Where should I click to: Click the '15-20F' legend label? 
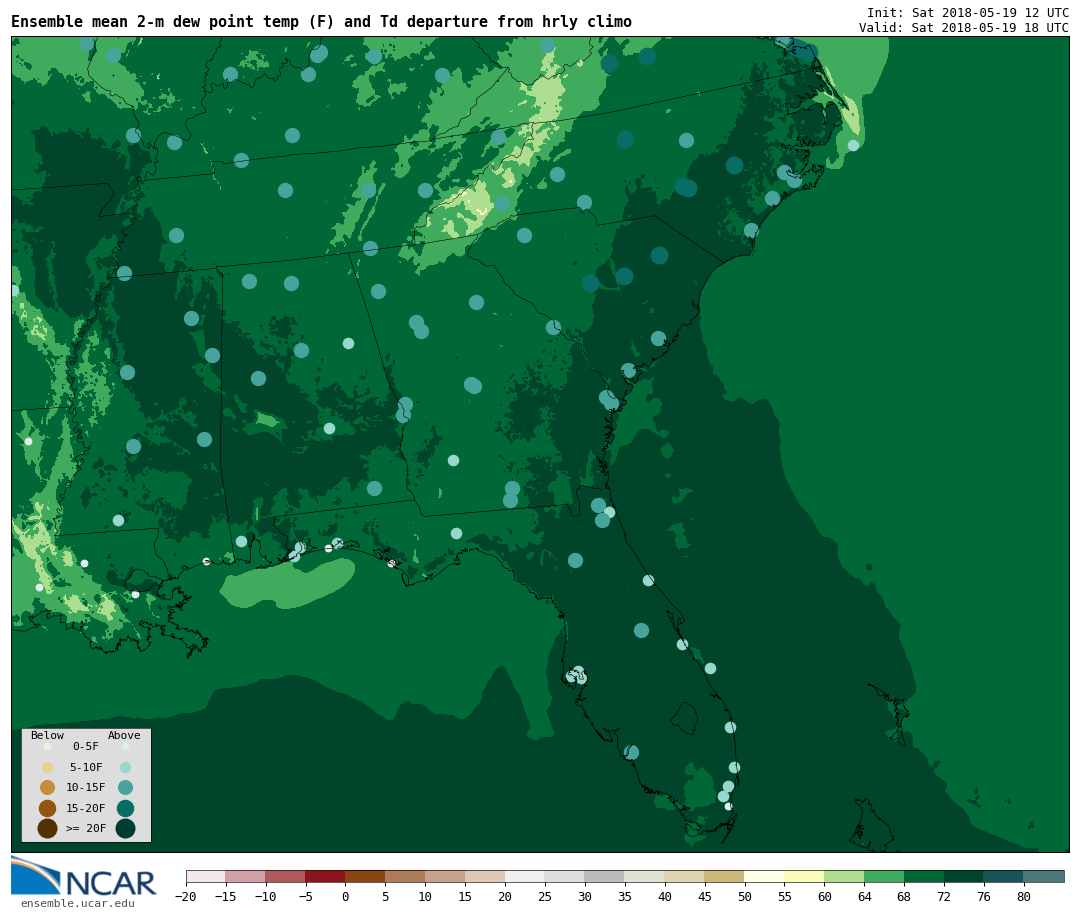click(x=86, y=808)
